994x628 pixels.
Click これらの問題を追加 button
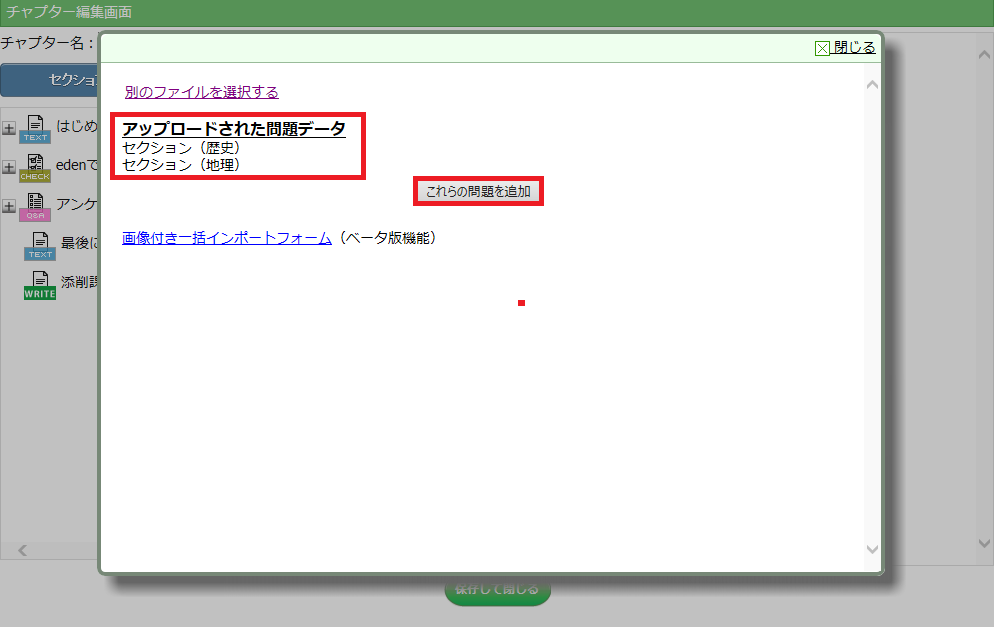click(479, 191)
